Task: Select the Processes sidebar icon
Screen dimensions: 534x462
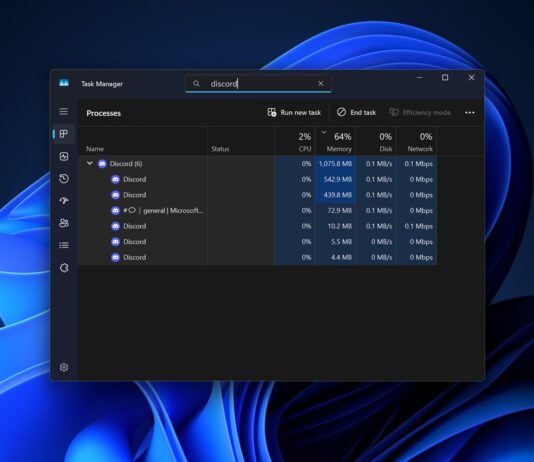Action: click(x=64, y=134)
